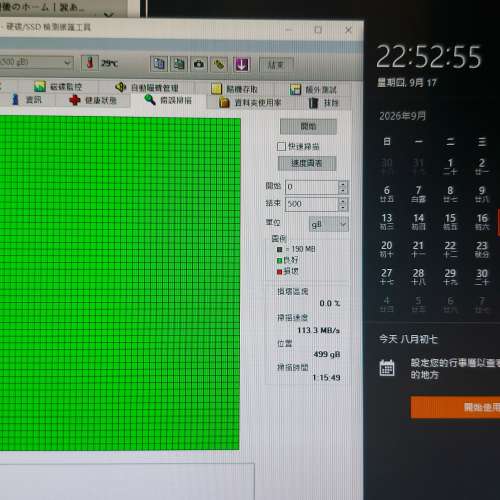Click the copy text to clipboard icon
The width and height of the screenshot is (500, 500).
point(159,64)
